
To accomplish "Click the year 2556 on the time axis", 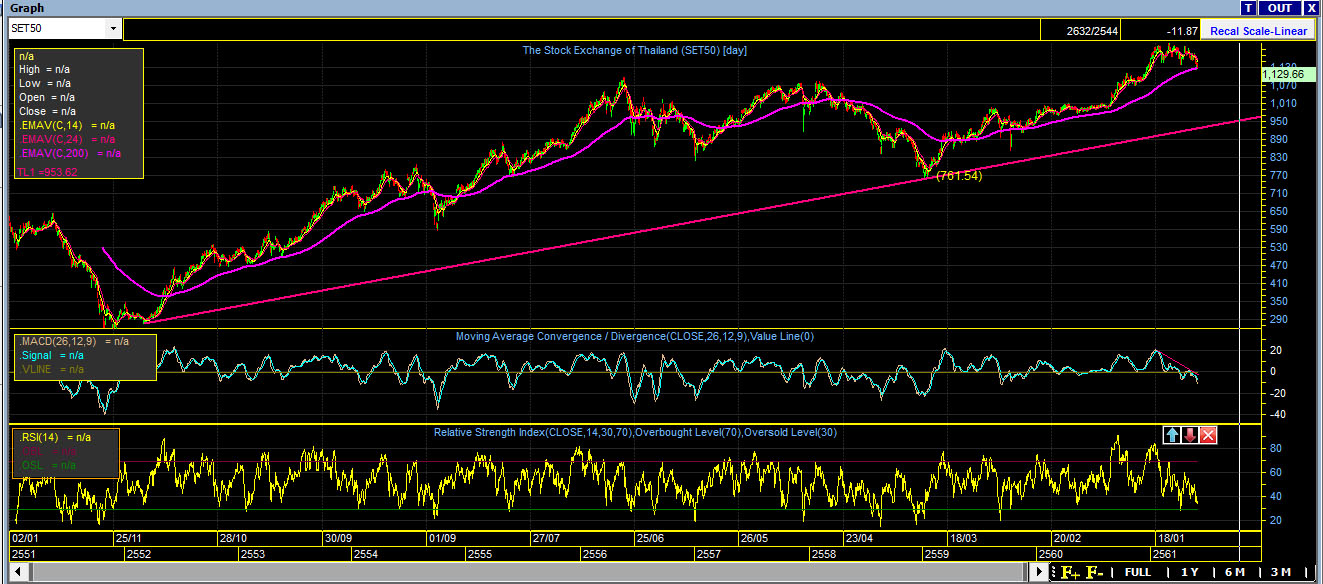I will click(594, 554).
